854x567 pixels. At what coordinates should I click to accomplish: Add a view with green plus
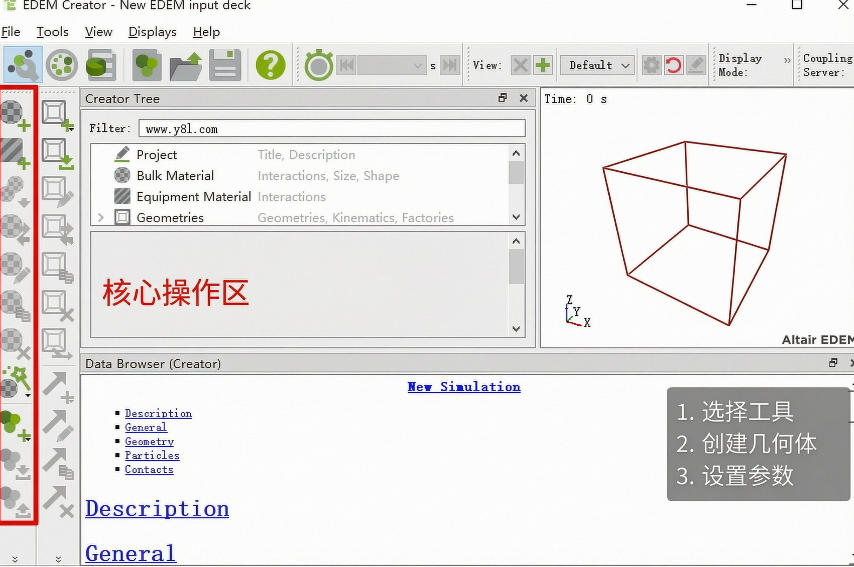pos(542,65)
